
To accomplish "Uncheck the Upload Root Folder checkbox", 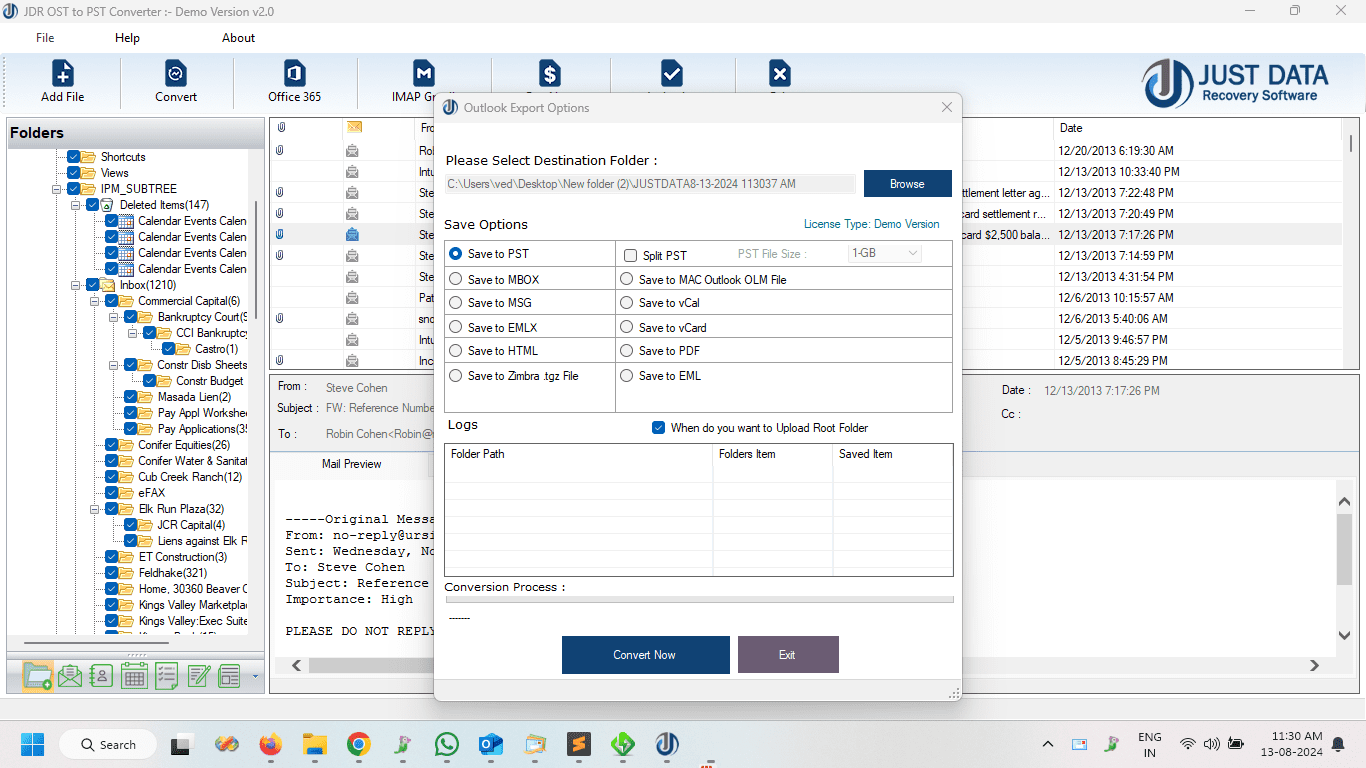I will [658, 428].
